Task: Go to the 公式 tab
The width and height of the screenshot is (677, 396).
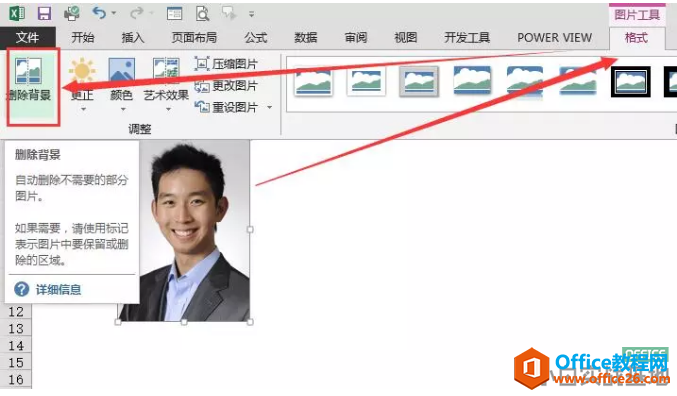Action: click(256, 38)
